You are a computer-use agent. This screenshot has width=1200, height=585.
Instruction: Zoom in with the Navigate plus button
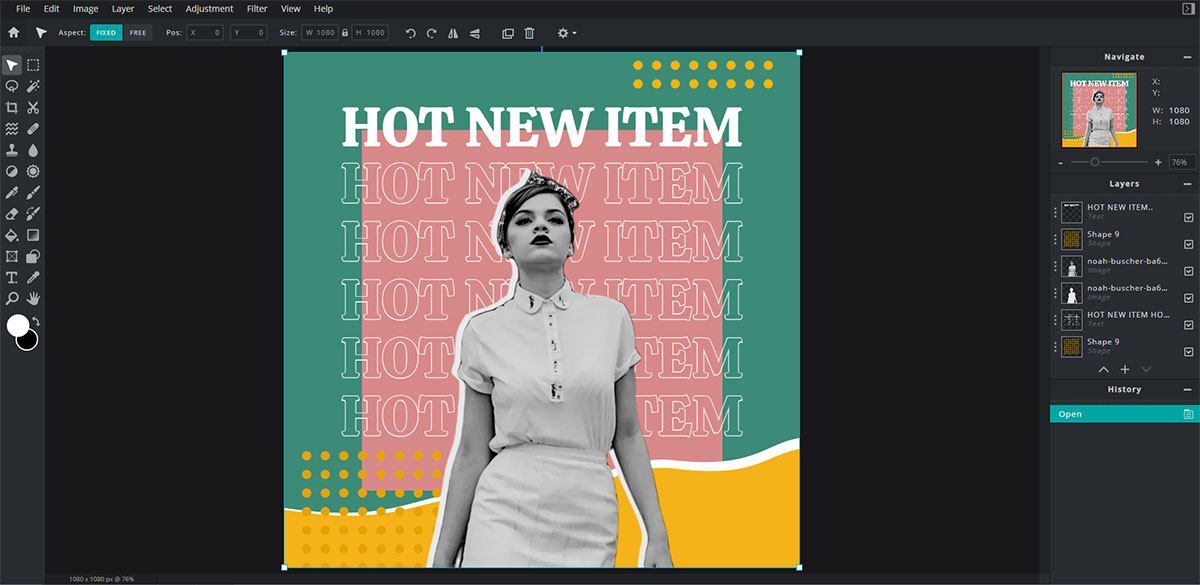(x=1158, y=162)
